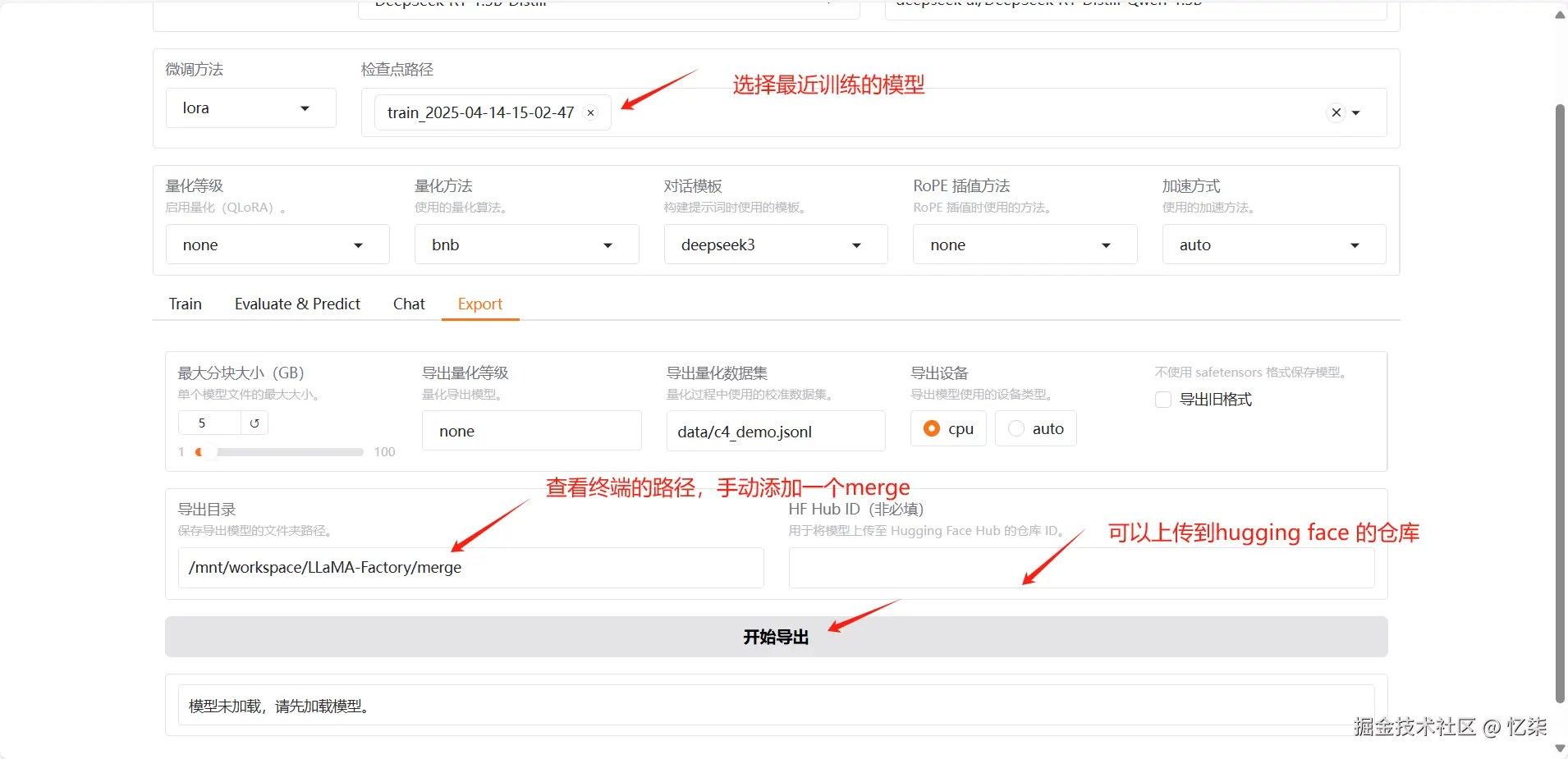Adjust the max shard size slider
This screenshot has width=1568, height=759.
pyautogui.click(x=280, y=452)
